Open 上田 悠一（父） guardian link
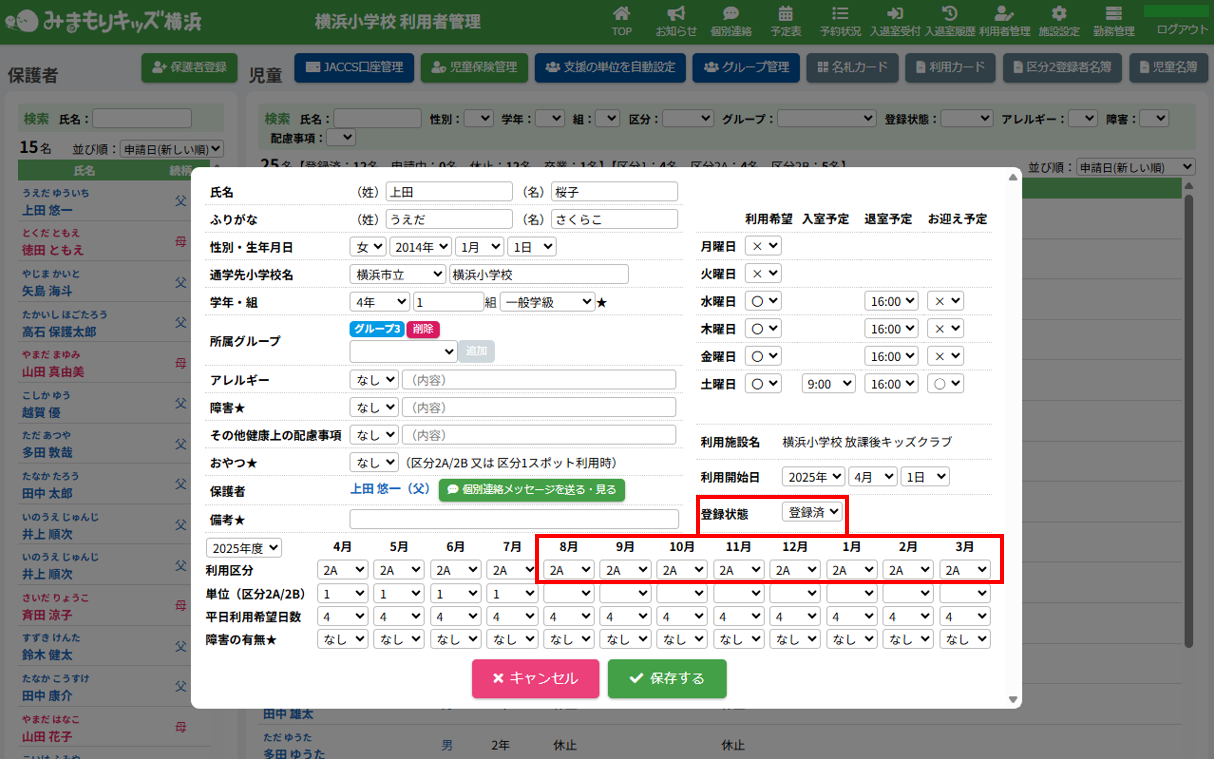The height and width of the screenshot is (759, 1214). (x=390, y=490)
